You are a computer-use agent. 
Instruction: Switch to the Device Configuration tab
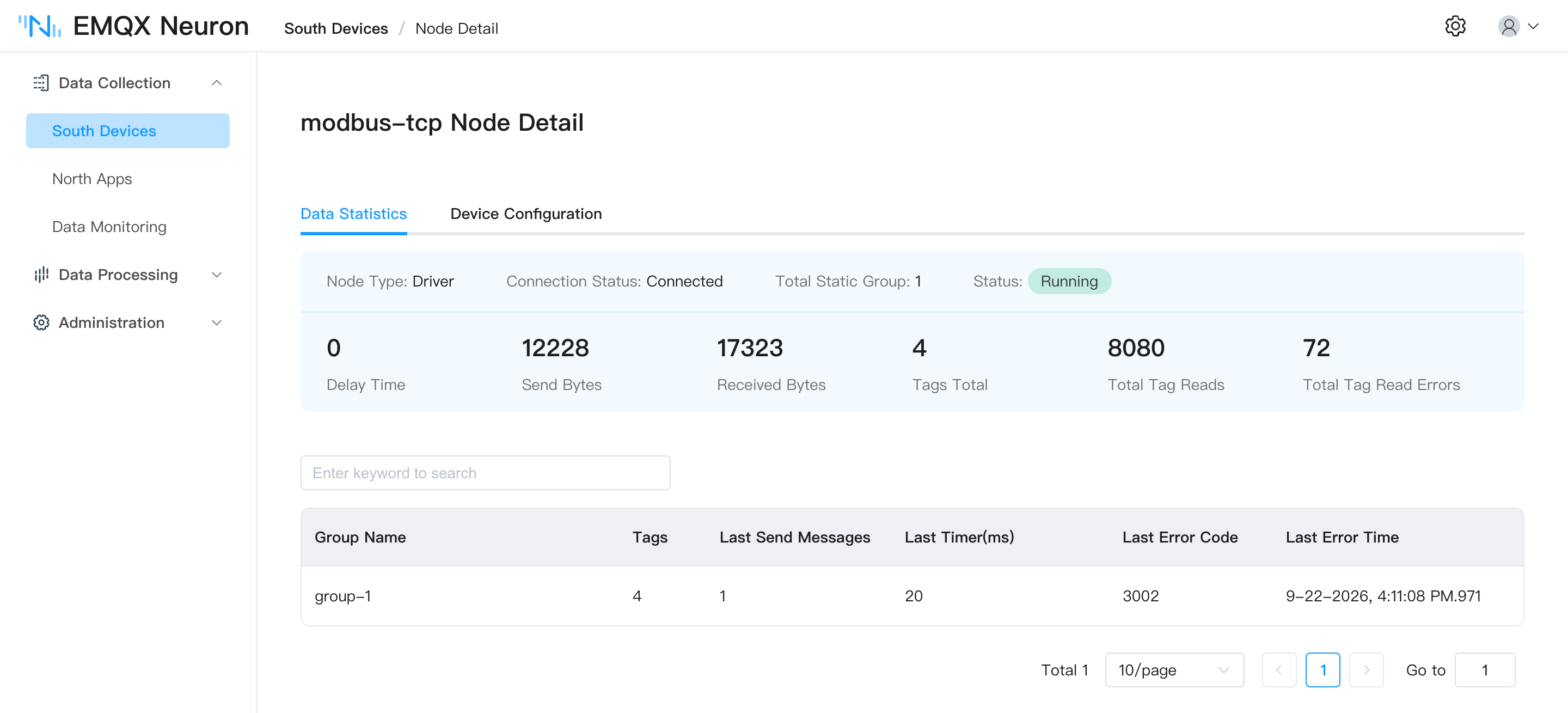pos(526,214)
